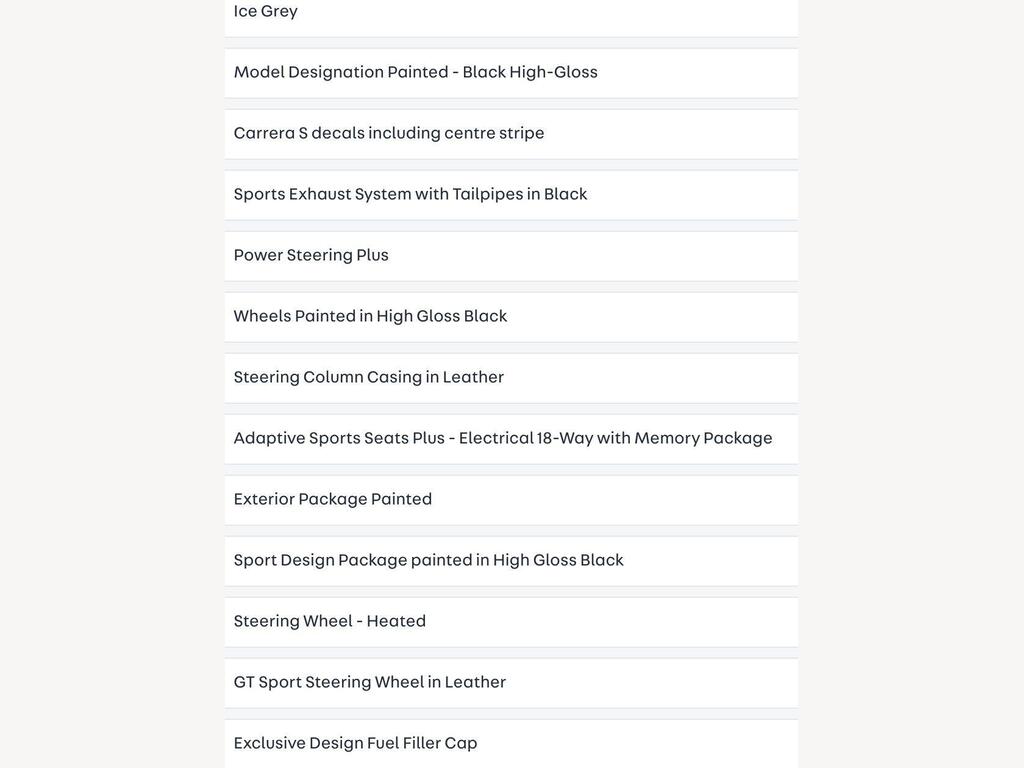The image size is (1024, 768).
Task: Choose GT Sport Steering Wheel in Leather
Action: click(x=511, y=683)
